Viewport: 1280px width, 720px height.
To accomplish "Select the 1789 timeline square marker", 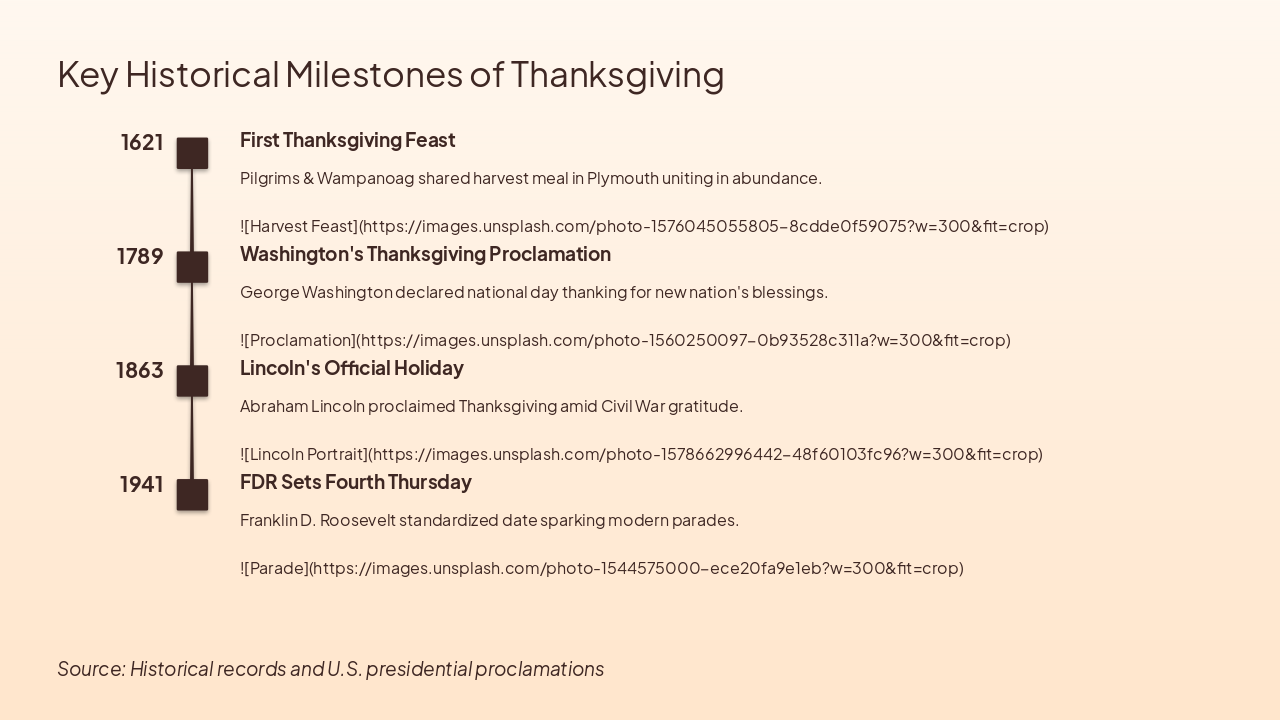I will pos(192,267).
